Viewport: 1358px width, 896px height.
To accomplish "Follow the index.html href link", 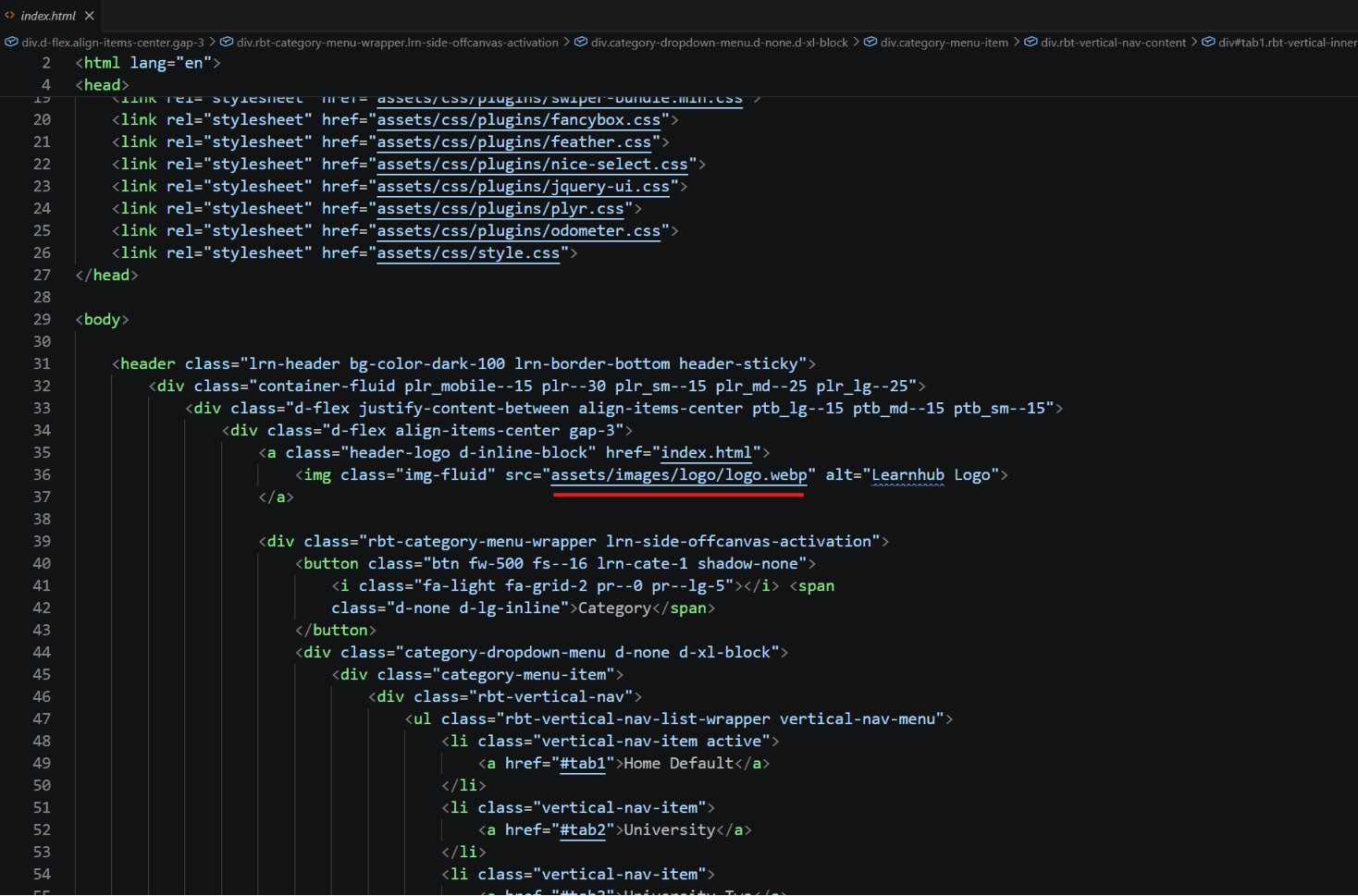I will coord(706,453).
